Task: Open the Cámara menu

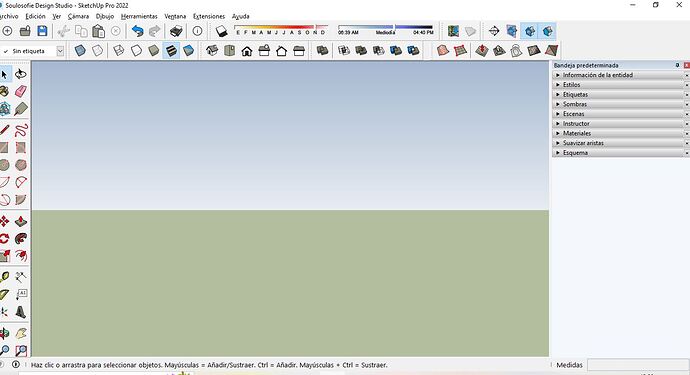Action: coord(78,16)
